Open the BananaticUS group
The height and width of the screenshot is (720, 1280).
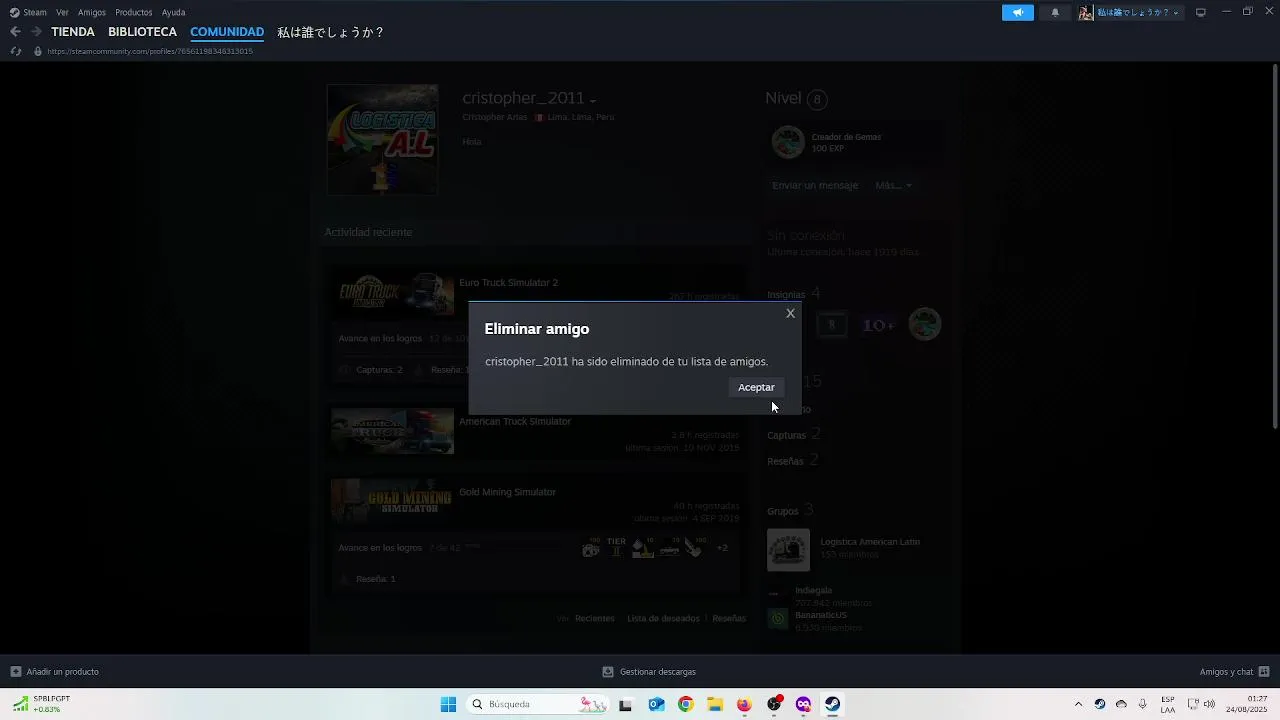pos(821,615)
